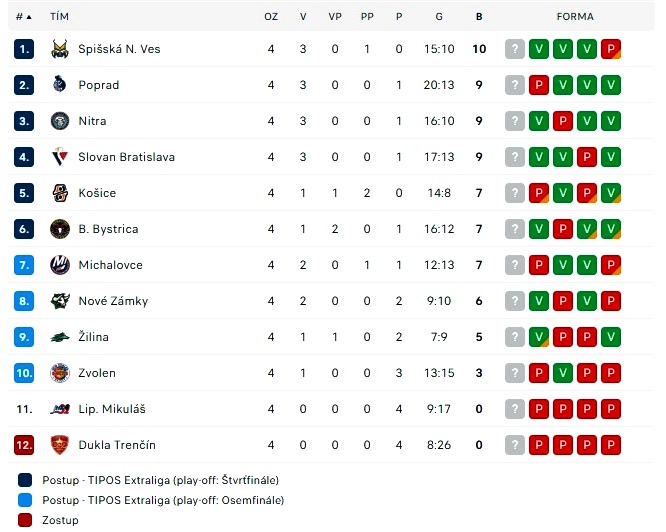Screen dimensions: 666x532
Task: Click the Nové Zámky team logo
Action: pyautogui.click(x=60, y=301)
